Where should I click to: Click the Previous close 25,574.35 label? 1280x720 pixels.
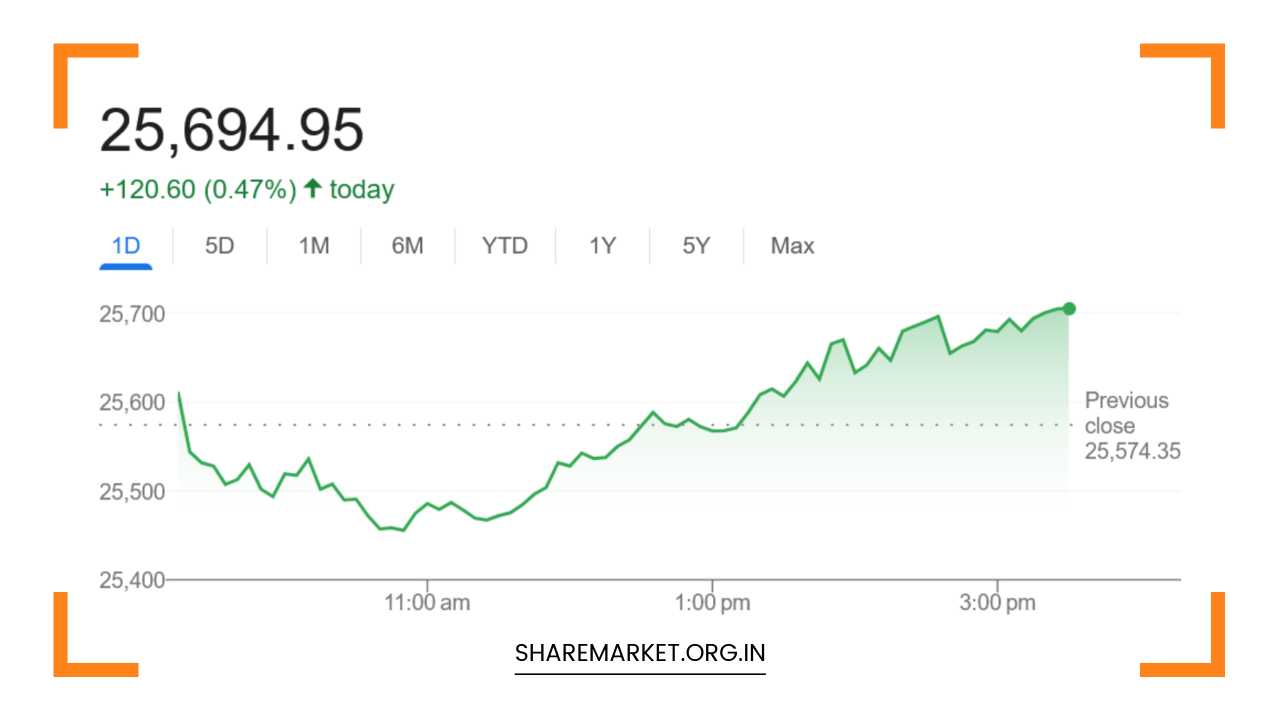1131,425
